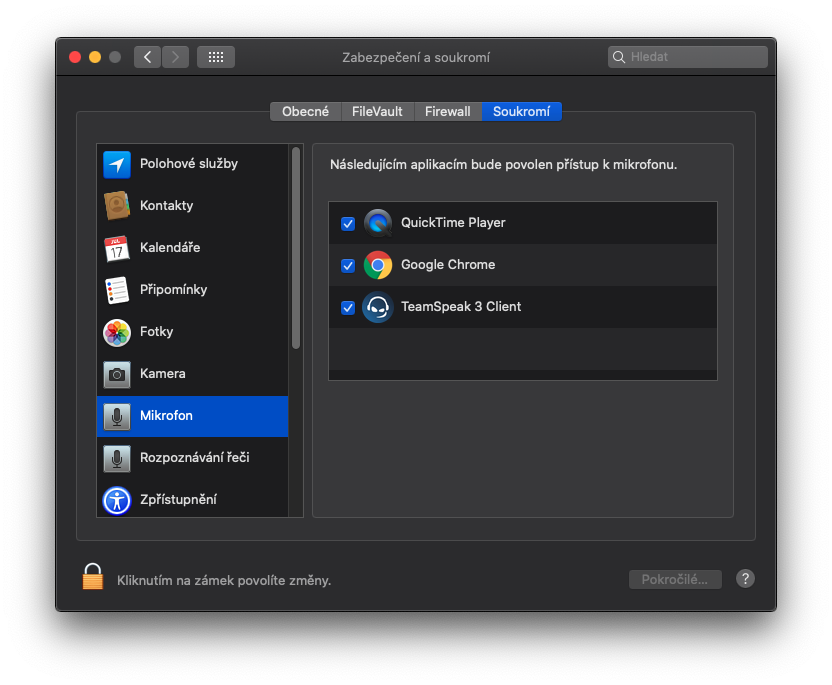Uncheck QuickTime Player microphone access
The height and width of the screenshot is (685, 832).
point(348,224)
